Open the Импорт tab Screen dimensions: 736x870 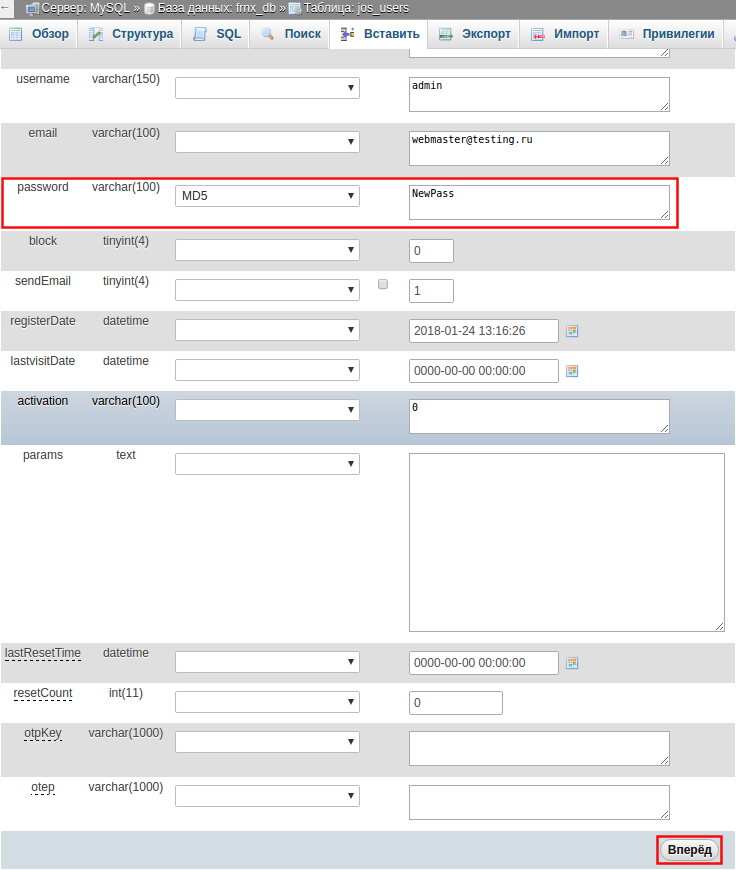(564, 34)
